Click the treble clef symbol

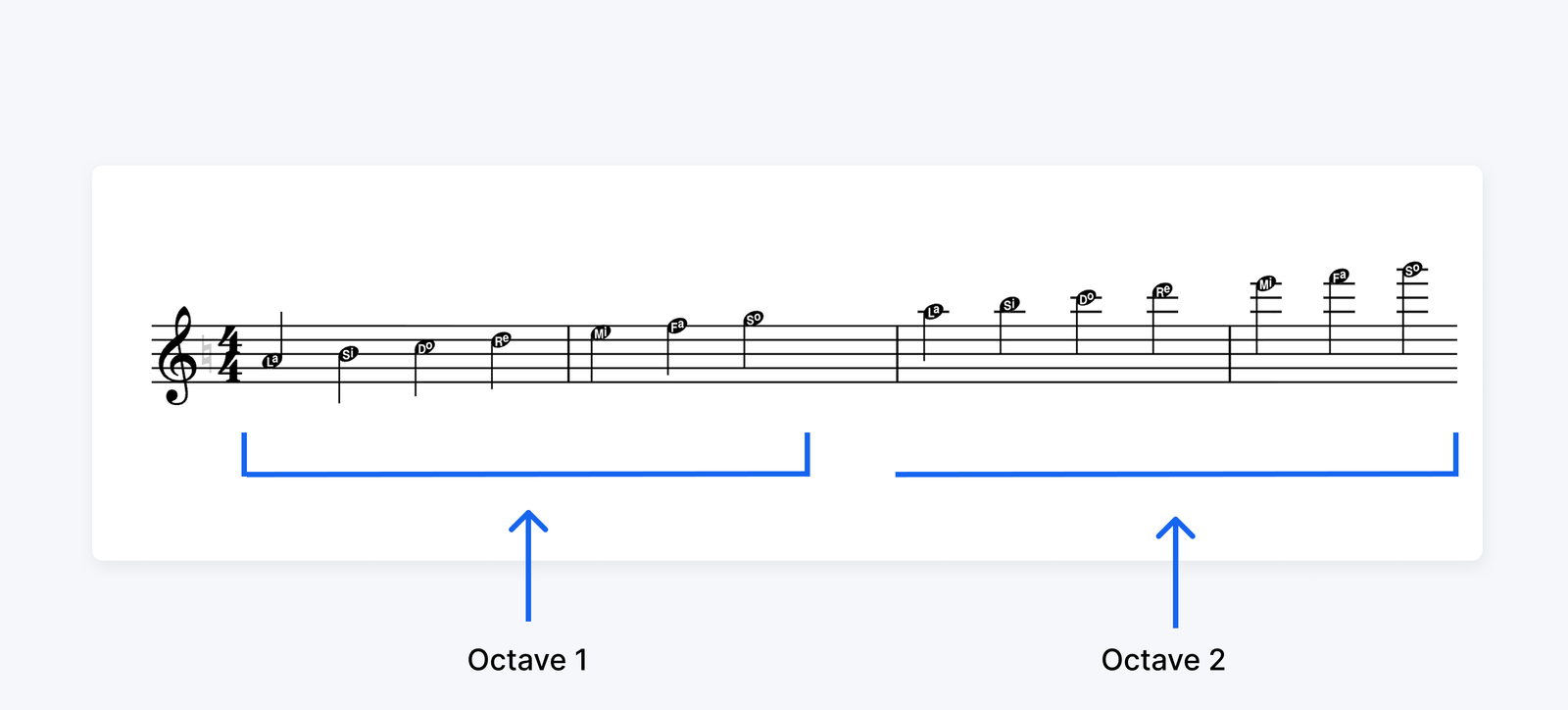coord(178,355)
